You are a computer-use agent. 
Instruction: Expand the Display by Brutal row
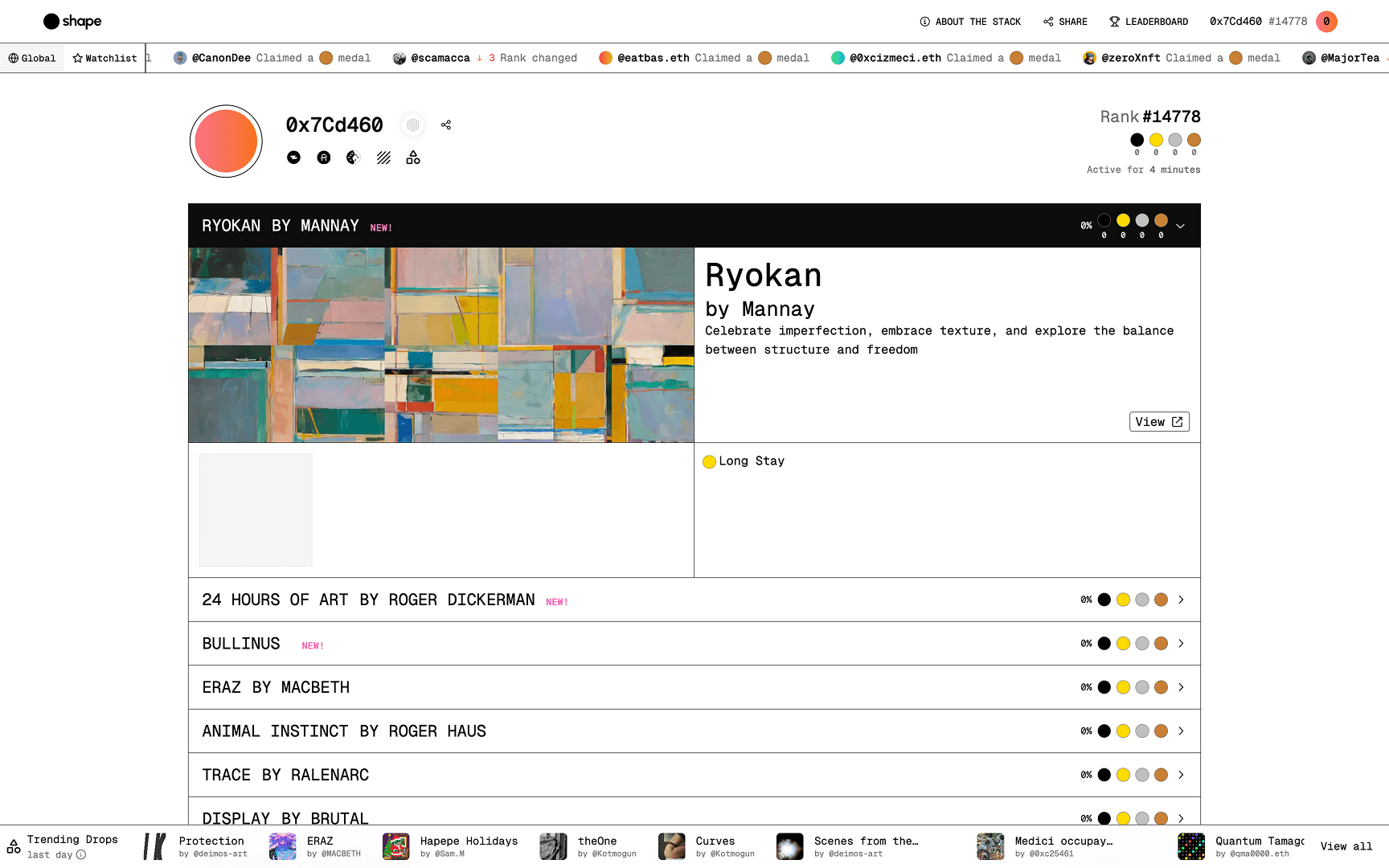coord(1181,818)
